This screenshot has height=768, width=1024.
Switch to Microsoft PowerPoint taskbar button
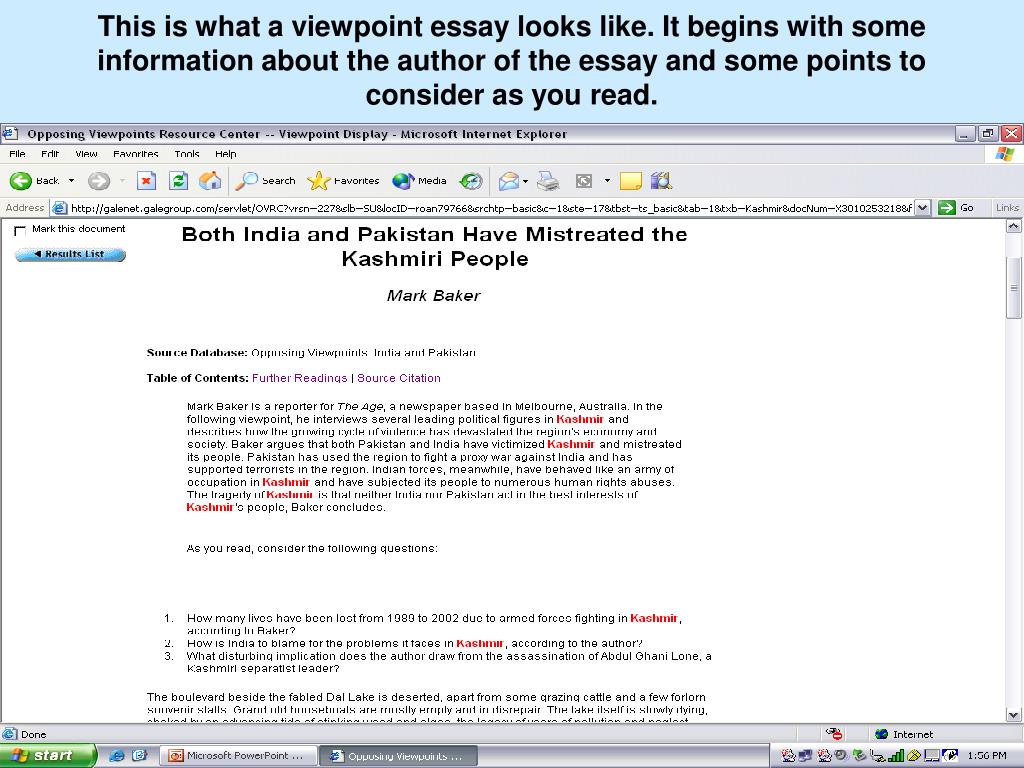pyautogui.click(x=238, y=756)
